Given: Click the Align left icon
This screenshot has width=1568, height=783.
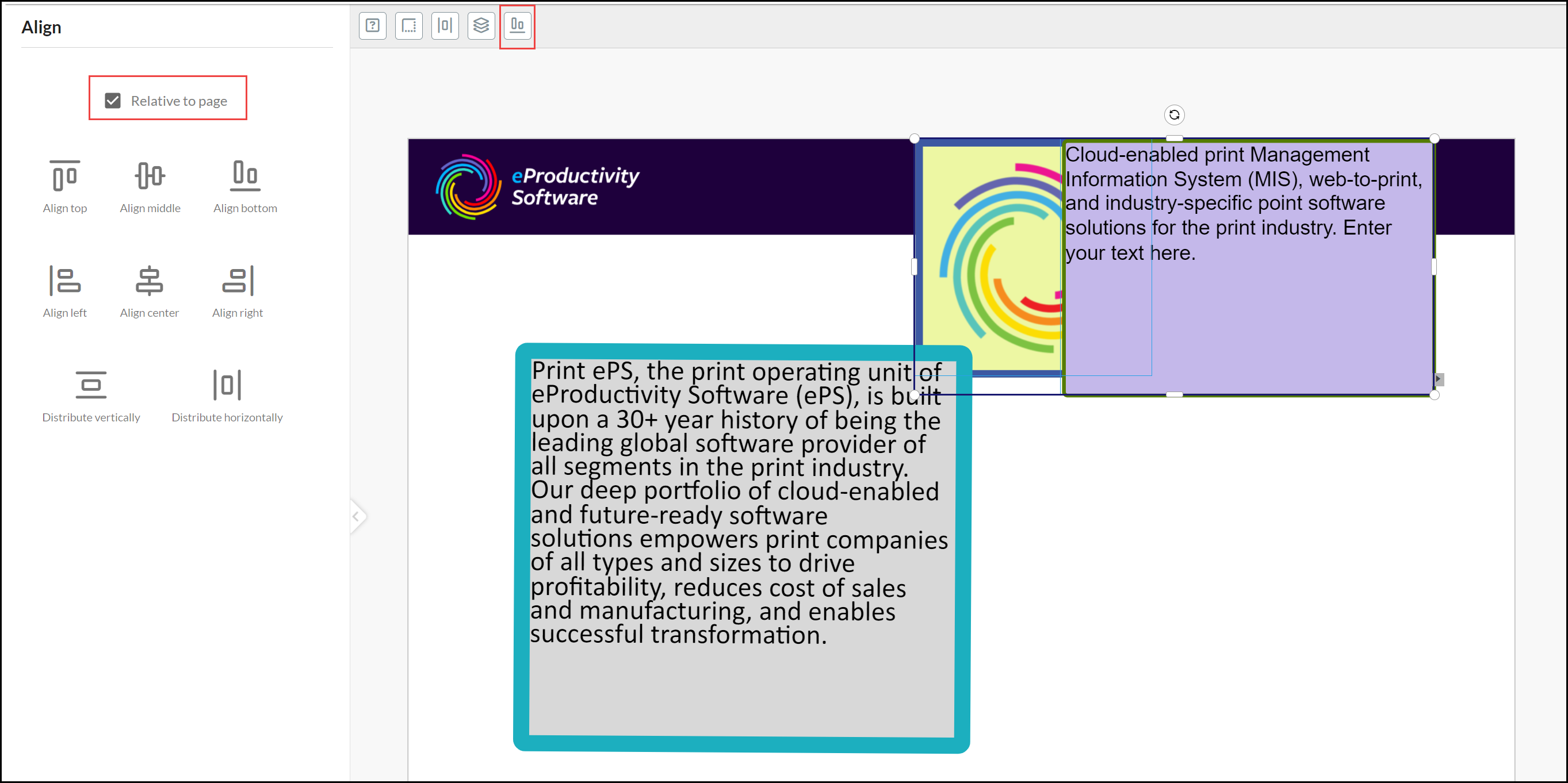Looking at the screenshot, I should click(64, 281).
